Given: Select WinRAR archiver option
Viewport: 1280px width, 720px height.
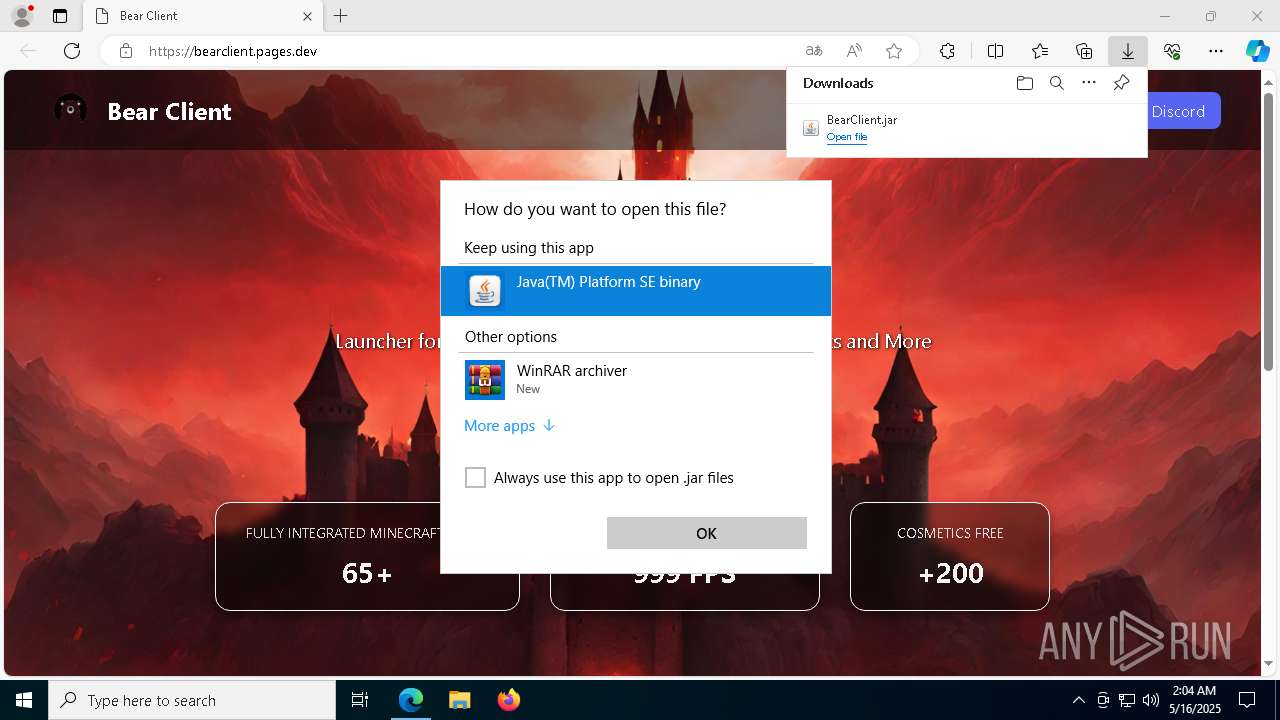Looking at the screenshot, I should (636, 380).
